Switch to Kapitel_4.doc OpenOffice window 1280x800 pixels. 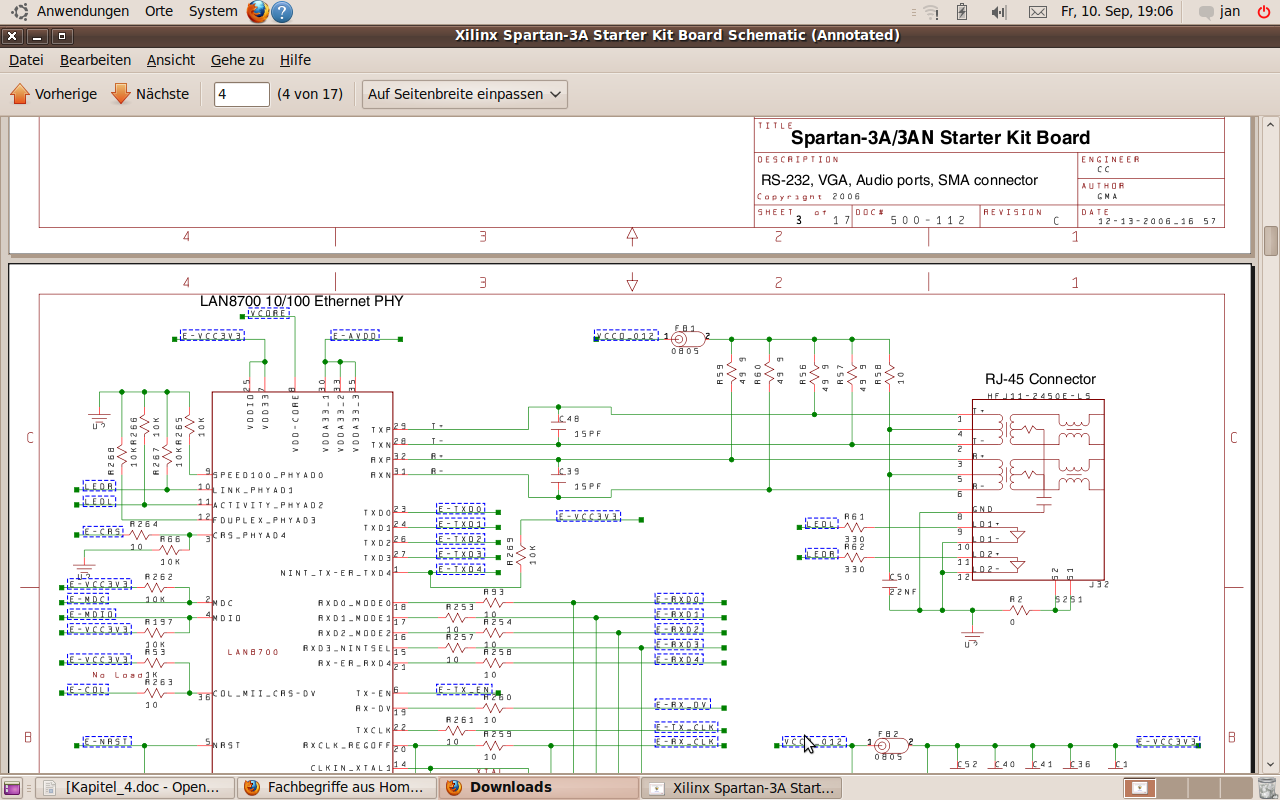[x=135, y=788]
